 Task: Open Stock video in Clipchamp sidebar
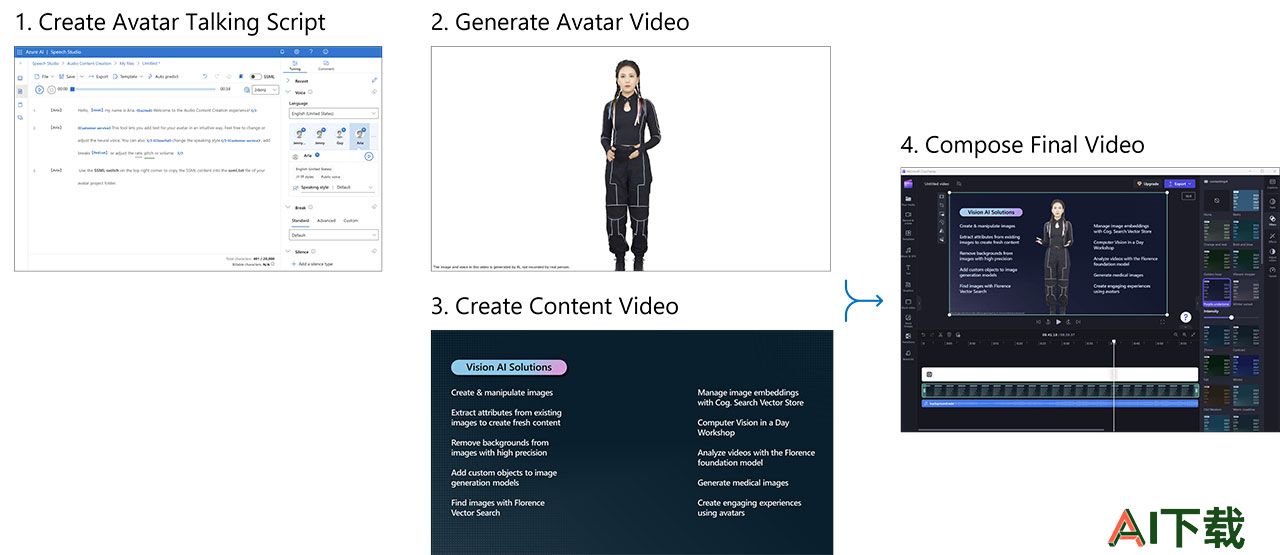point(908,304)
